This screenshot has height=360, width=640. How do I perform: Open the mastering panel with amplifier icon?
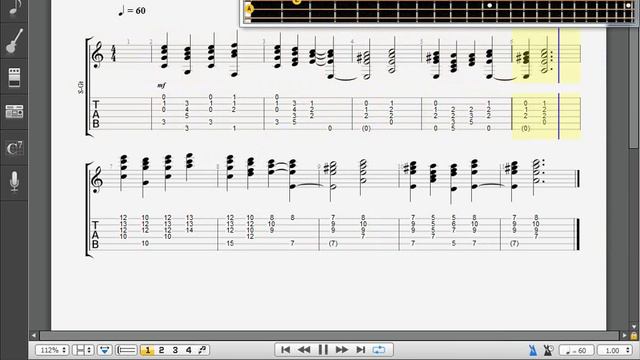coord(14,112)
